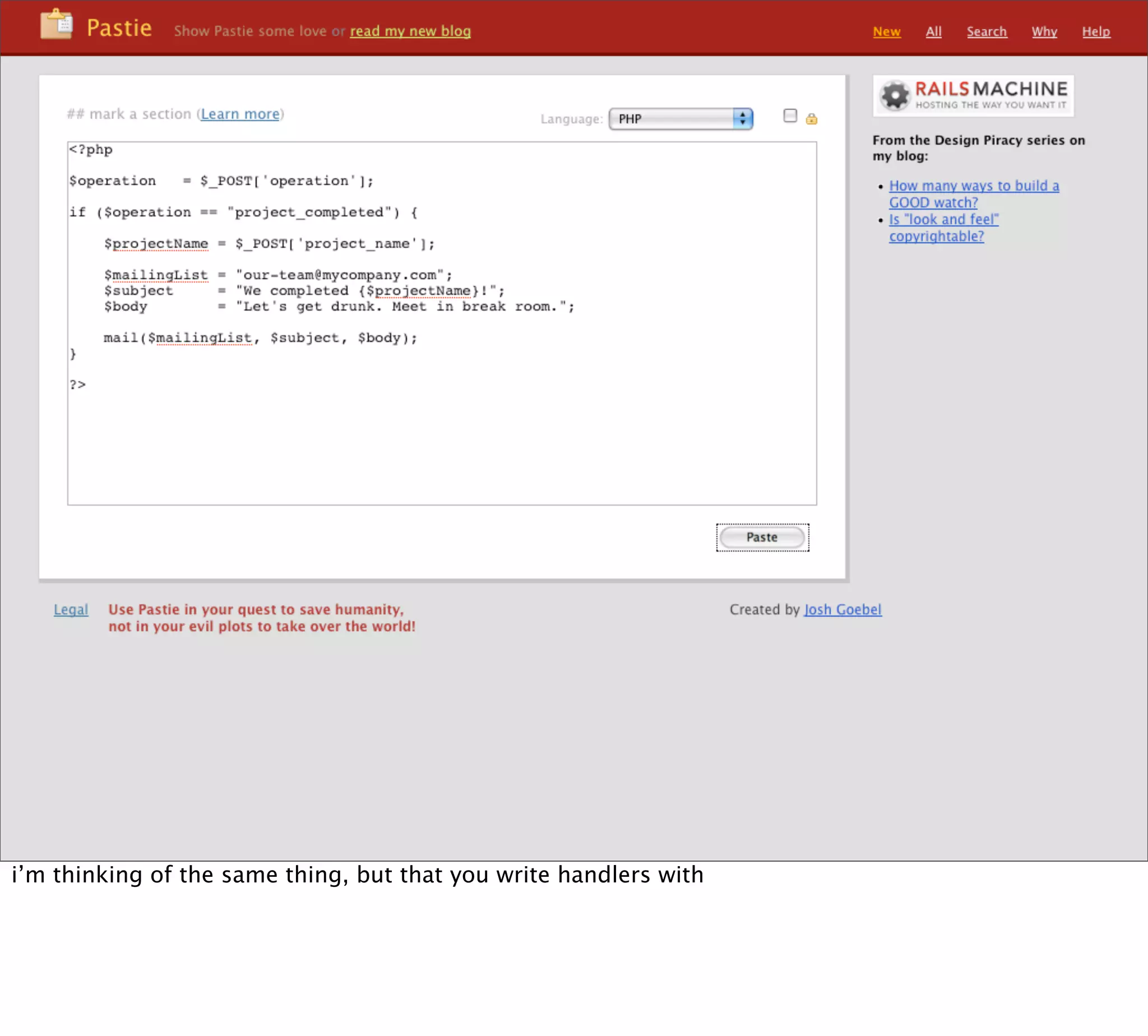Click the Pastie title text

click(x=119, y=29)
